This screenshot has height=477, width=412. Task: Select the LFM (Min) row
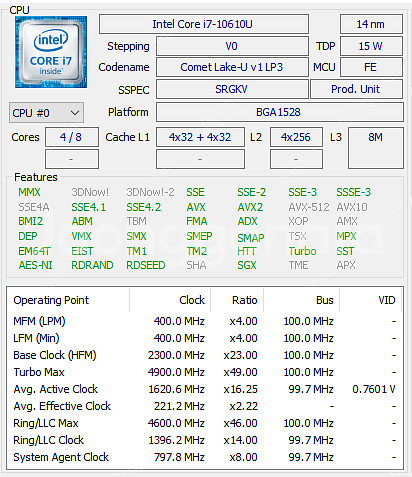tap(204, 338)
